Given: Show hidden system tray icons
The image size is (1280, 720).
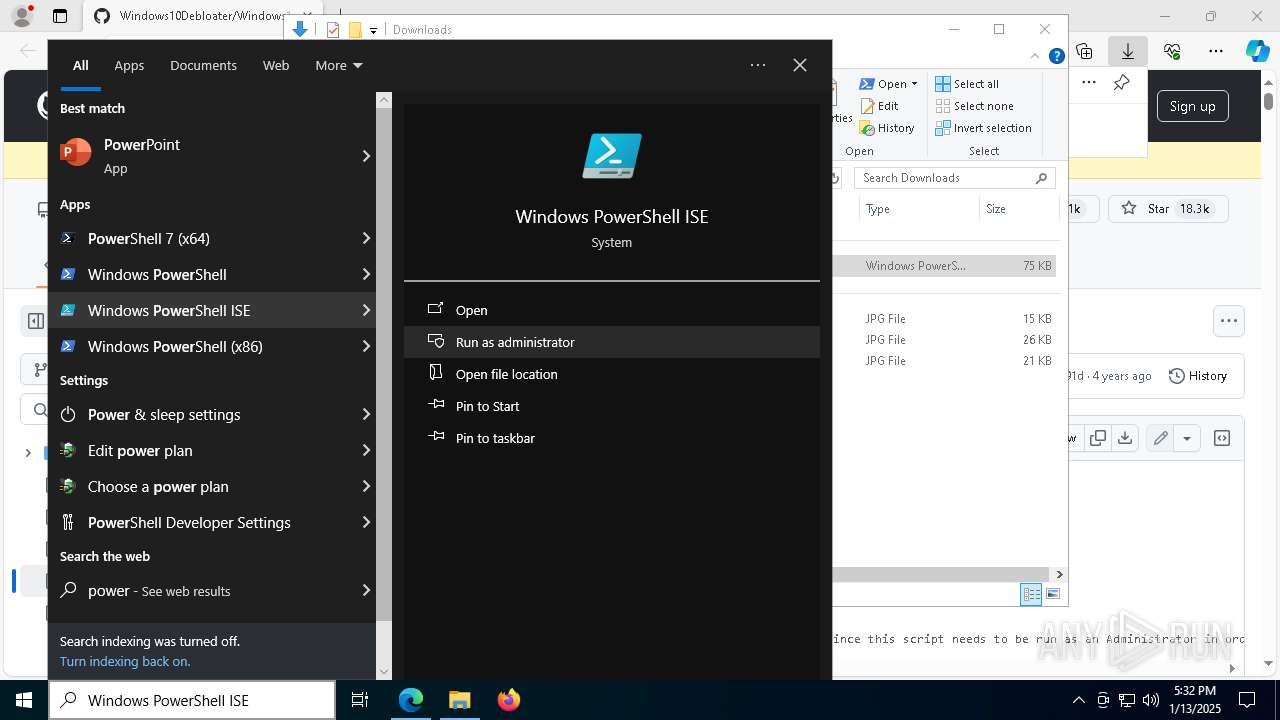Looking at the screenshot, I should point(1078,700).
